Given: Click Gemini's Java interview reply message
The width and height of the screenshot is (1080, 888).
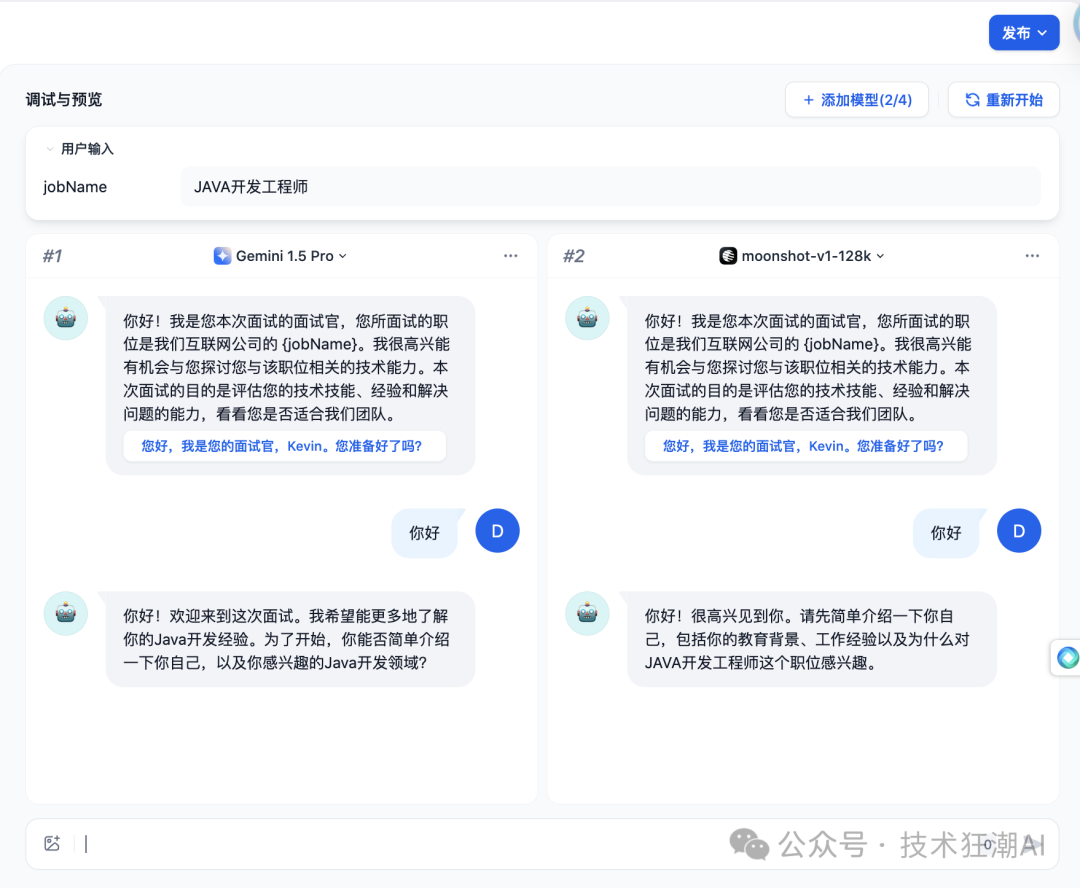Looking at the screenshot, I should (290, 639).
